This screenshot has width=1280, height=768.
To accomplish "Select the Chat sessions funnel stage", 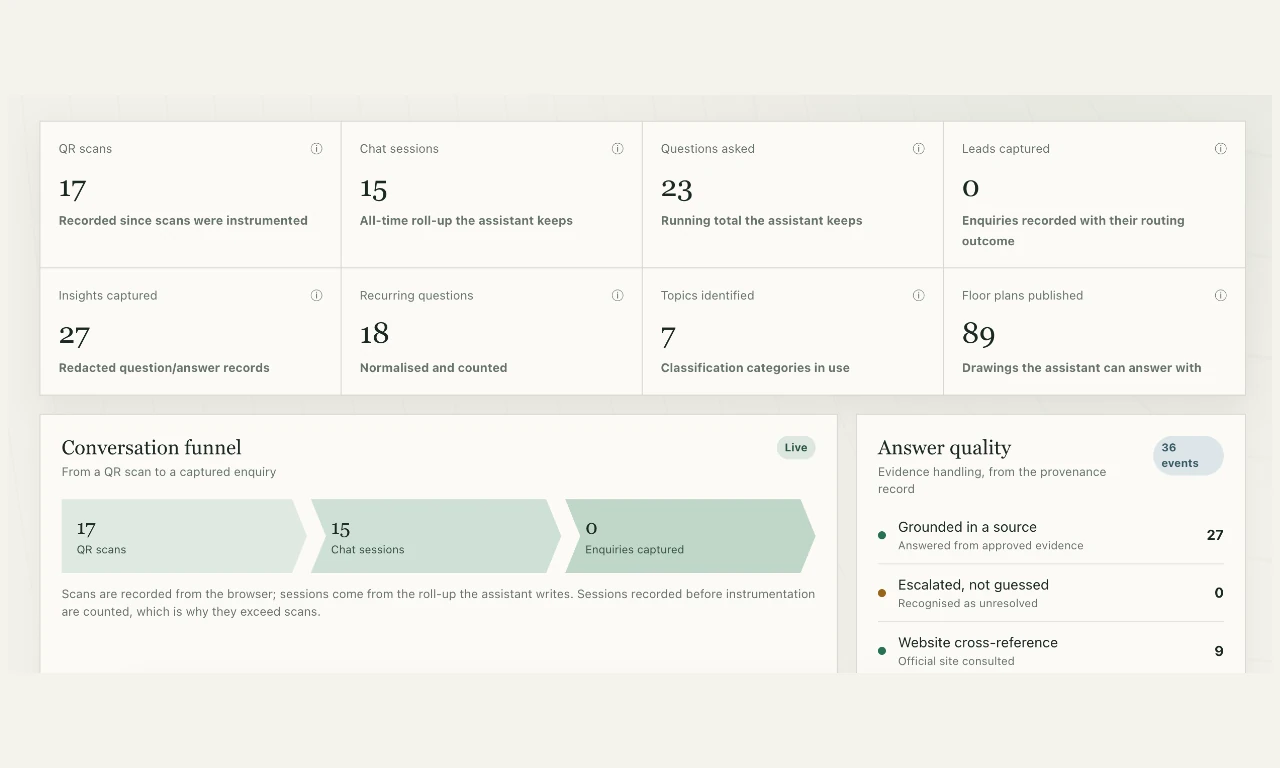I will [436, 536].
